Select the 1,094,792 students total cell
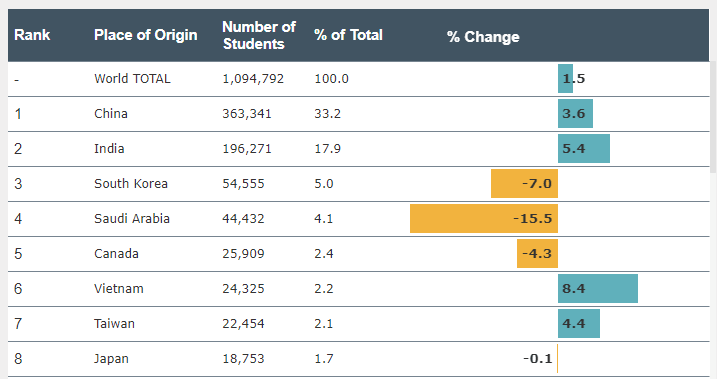717x379 pixels. click(253, 79)
